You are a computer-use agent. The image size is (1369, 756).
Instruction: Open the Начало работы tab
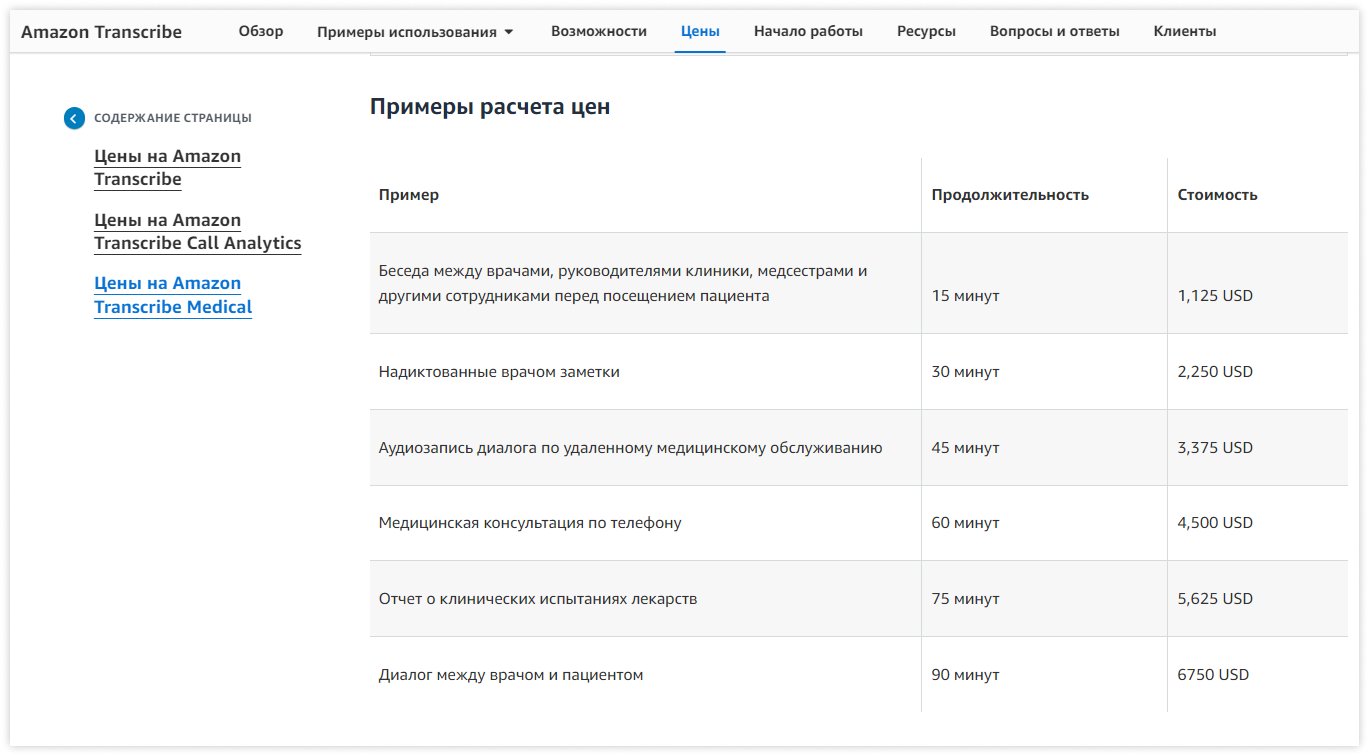pos(808,31)
